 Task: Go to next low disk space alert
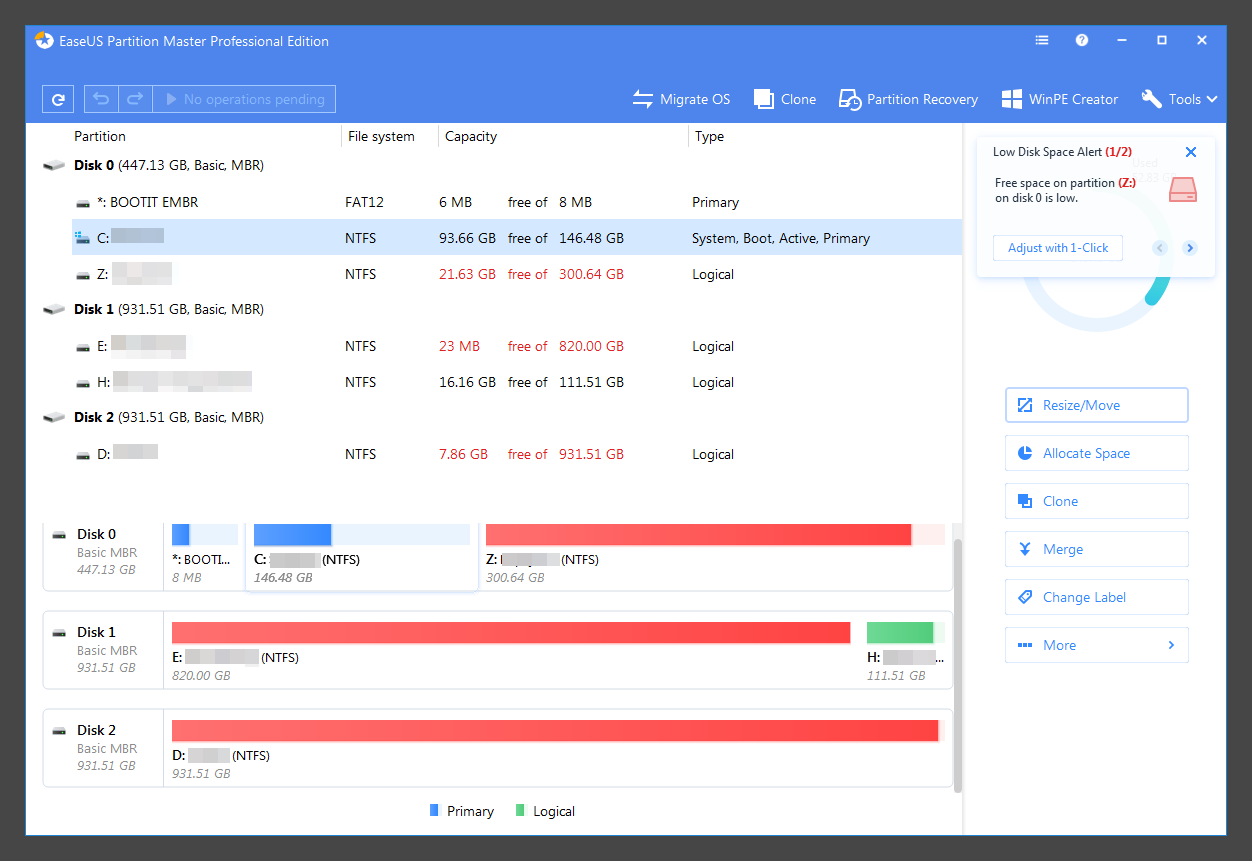(x=1189, y=248)
